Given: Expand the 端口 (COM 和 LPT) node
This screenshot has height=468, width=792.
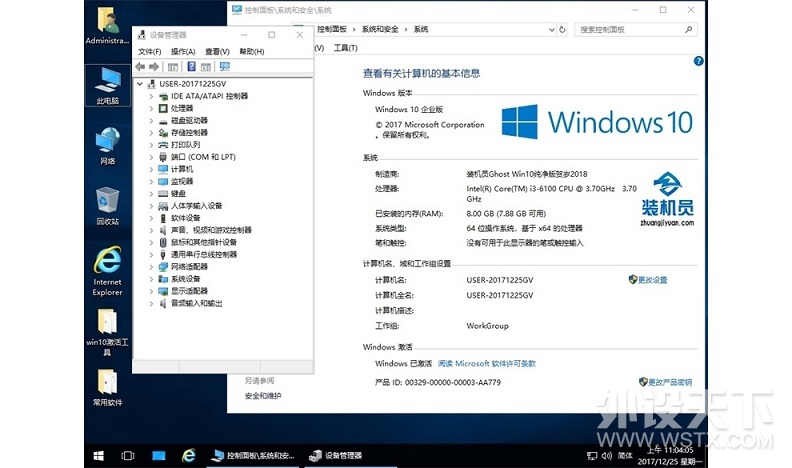Looking at the screenshot, I should 151,157.
